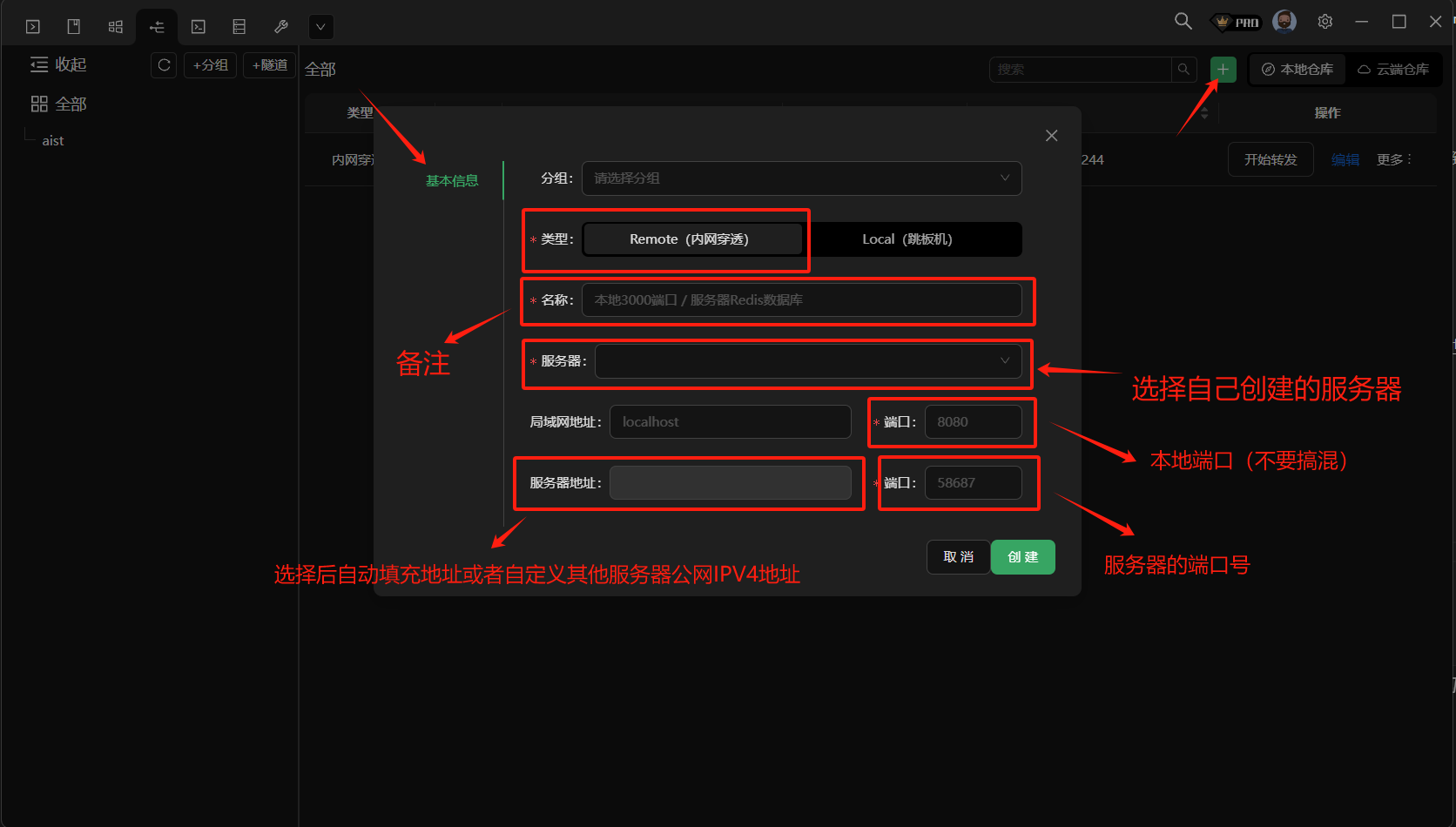Screen dimensions: 1456x827
Task: Click the 名称 name input field
Action: [801, 300]
